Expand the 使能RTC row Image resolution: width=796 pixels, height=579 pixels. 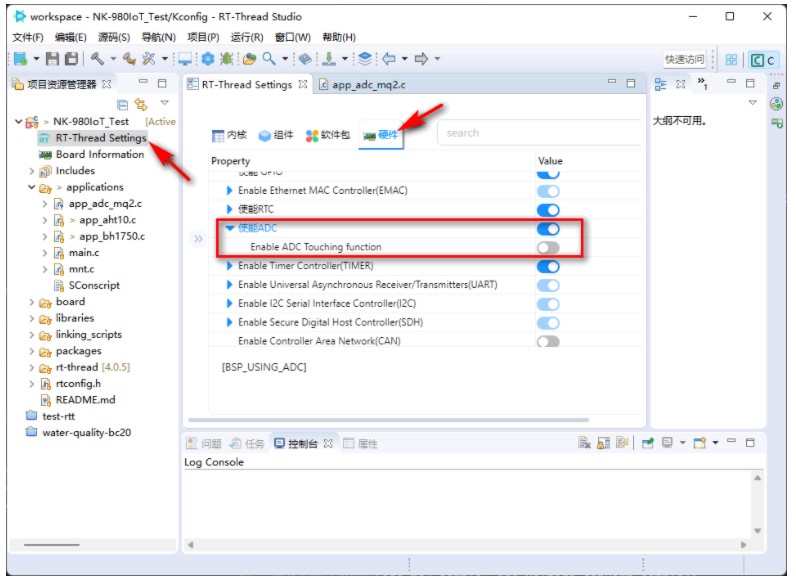coord(229,209)
